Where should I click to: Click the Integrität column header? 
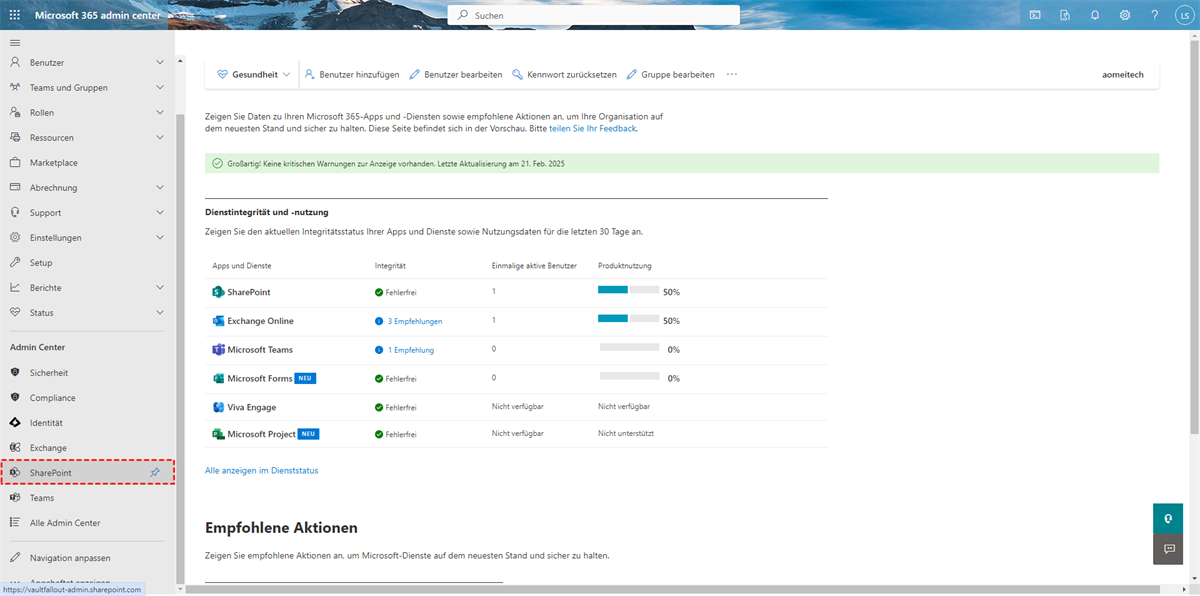pyautogui.click(x=390, y=265)
